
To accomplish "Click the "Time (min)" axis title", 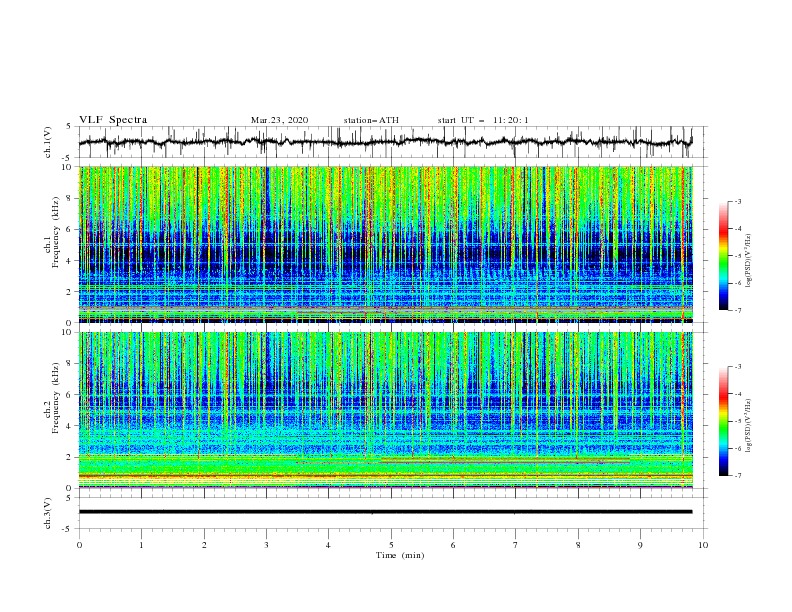I will click(400, 555).
